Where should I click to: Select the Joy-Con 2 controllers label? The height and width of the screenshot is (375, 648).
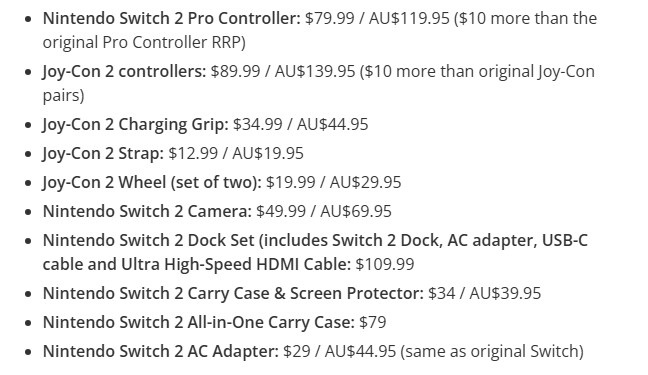click(x=124, y=72)
